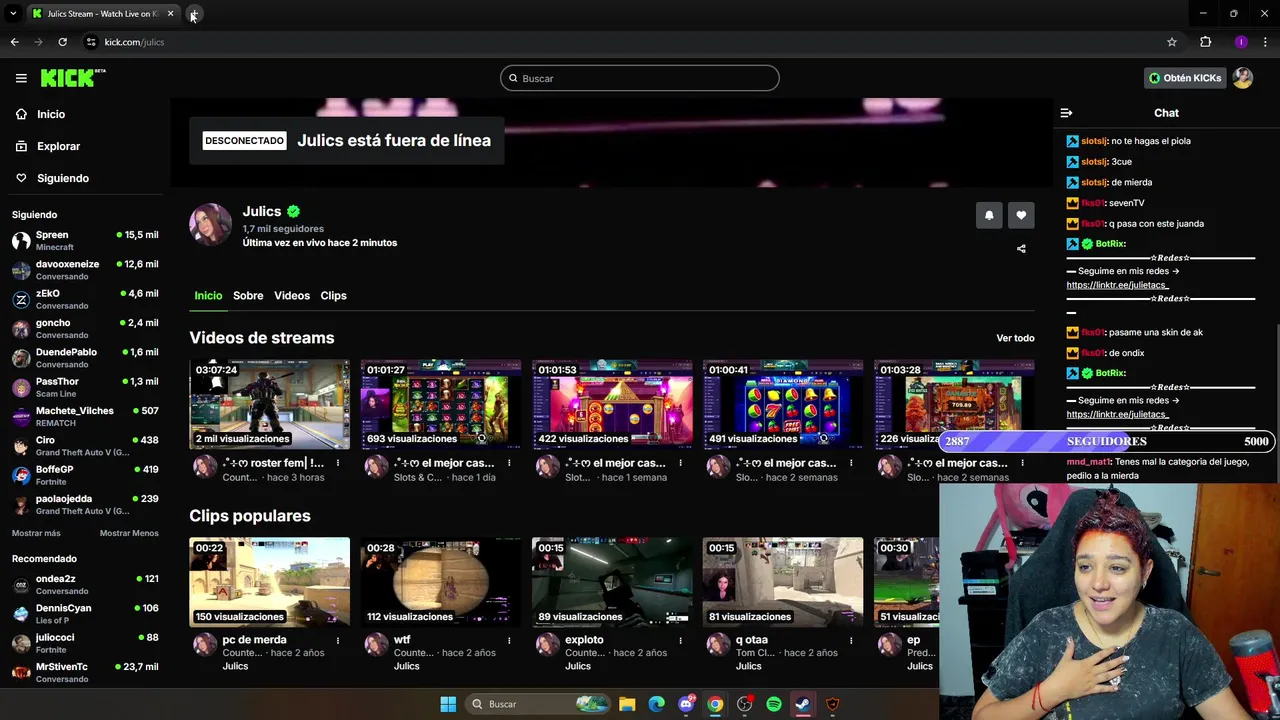Click the DennisCyan avatar in Recomendado
The image size is (1280, 720).
coord(21,613)
